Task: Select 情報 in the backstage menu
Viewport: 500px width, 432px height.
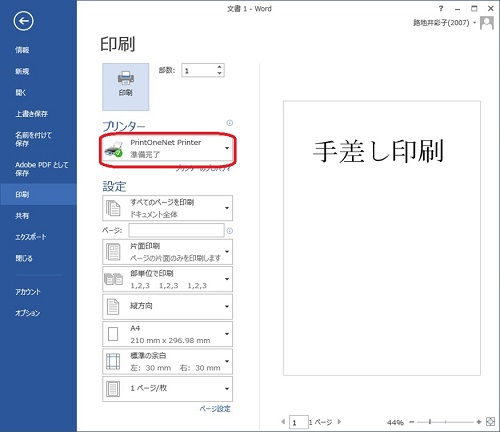Action: 22,50
